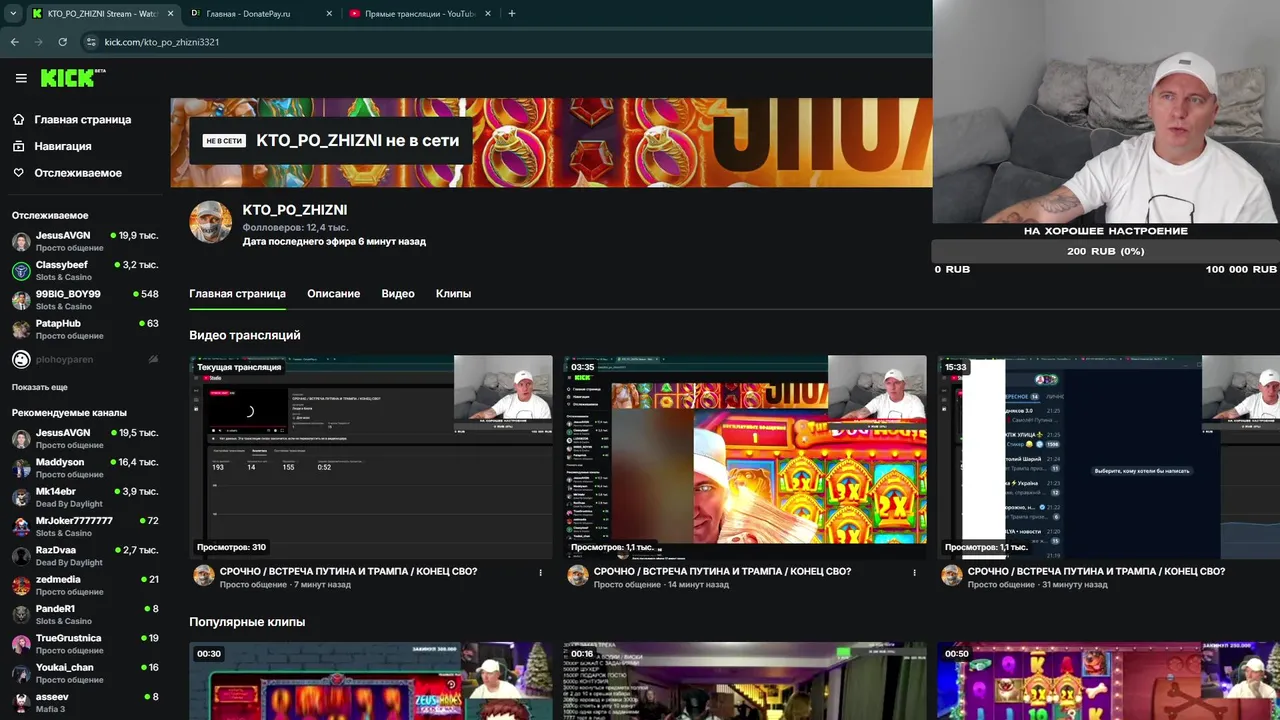Select the Описание channel tab
Image resolution: width=1280 pixels, height=720 pixels.
(x=333, y=294)
